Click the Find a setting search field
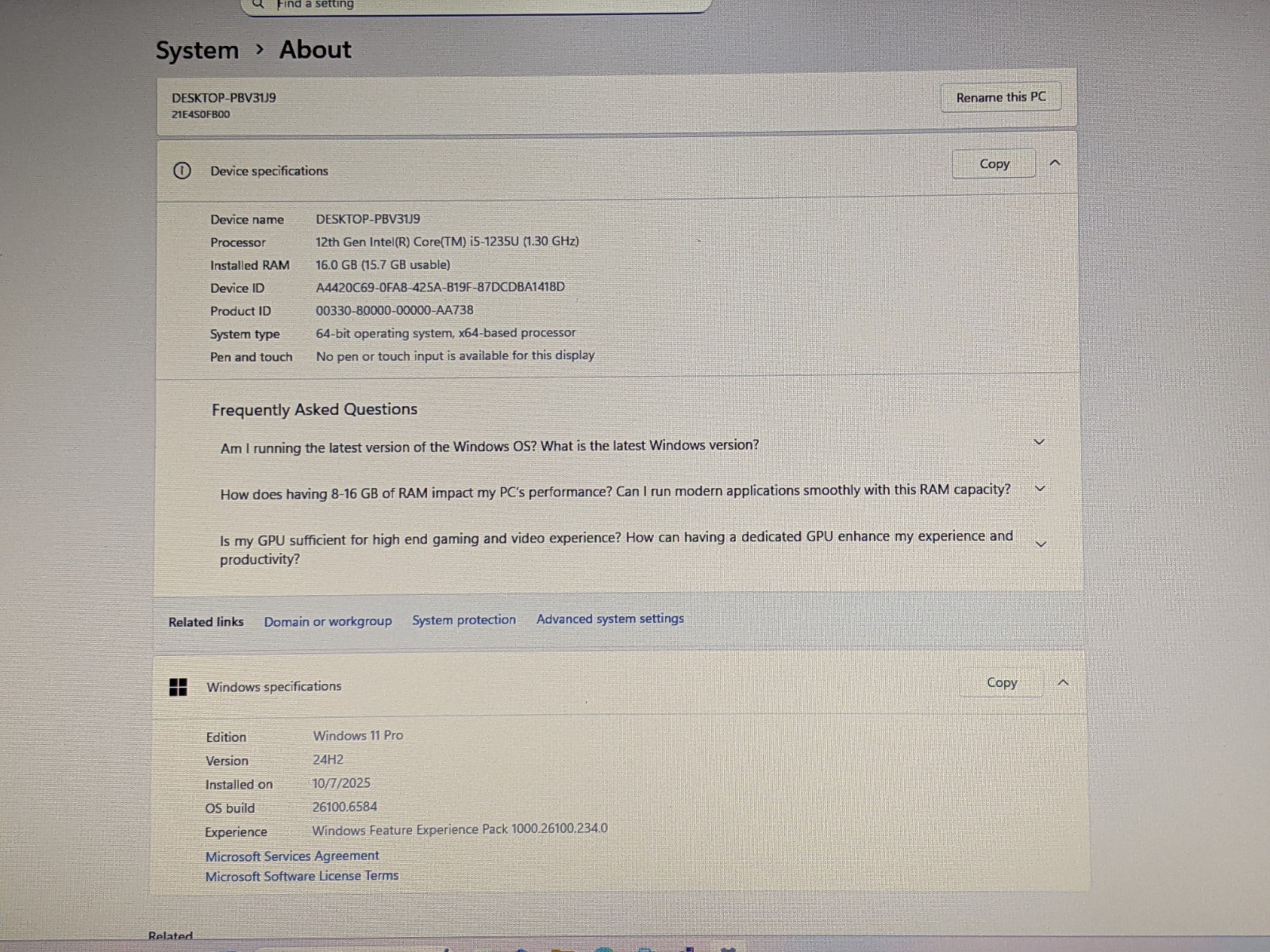 (476, 6)
